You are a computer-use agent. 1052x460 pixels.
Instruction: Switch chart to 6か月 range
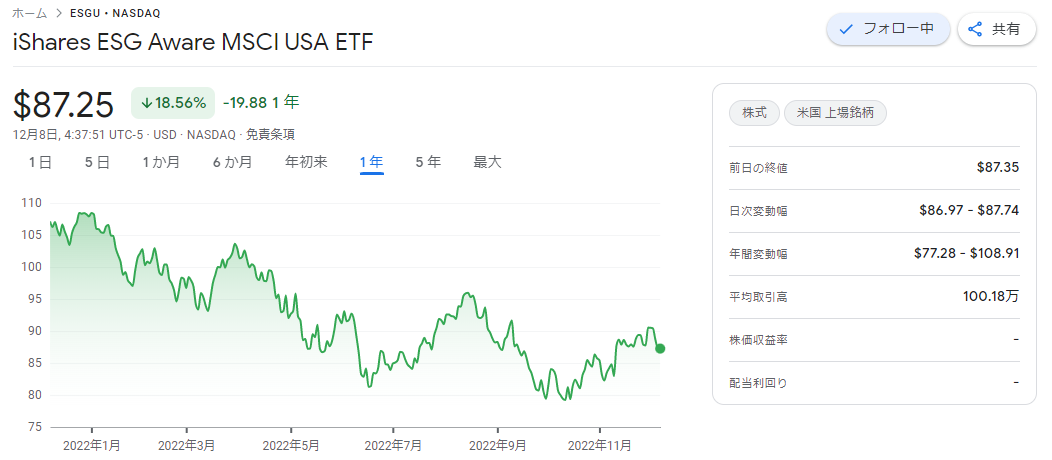233,162
